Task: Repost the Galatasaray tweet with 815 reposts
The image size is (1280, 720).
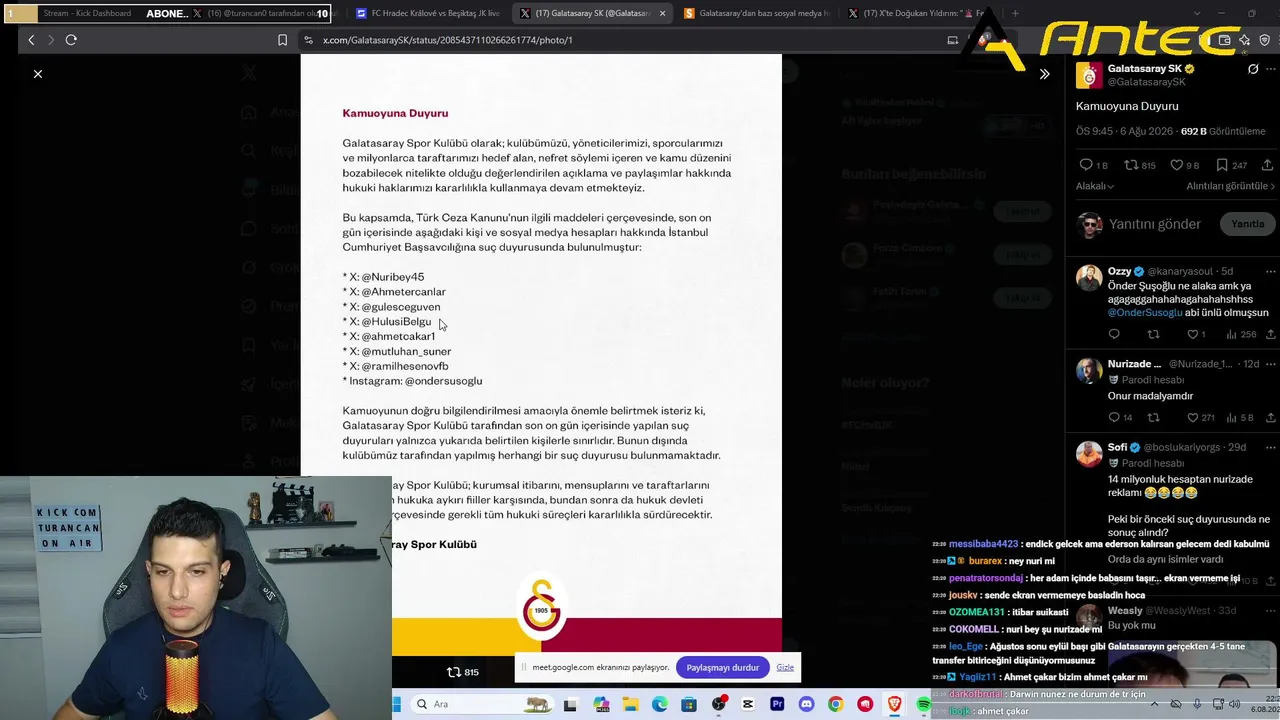Action: pos(1131,165)
